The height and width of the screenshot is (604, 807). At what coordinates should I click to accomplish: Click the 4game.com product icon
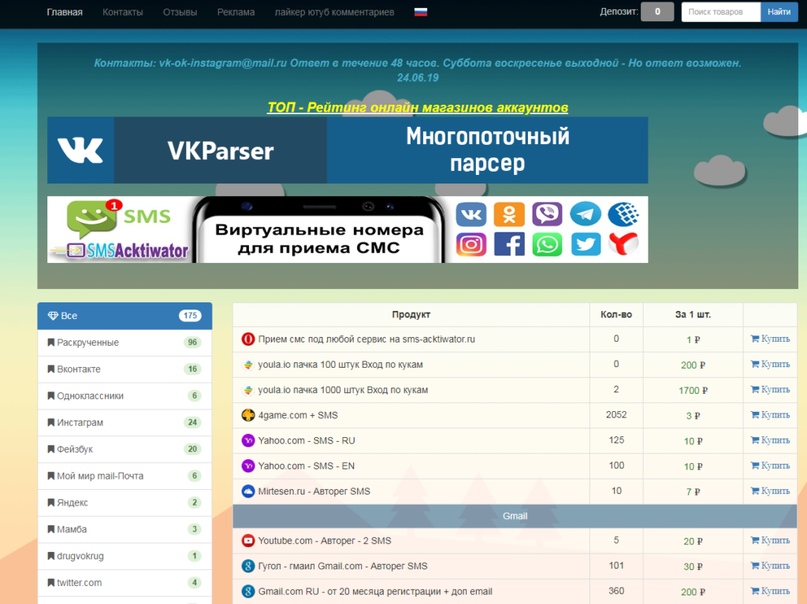click(x=248, y=415)
